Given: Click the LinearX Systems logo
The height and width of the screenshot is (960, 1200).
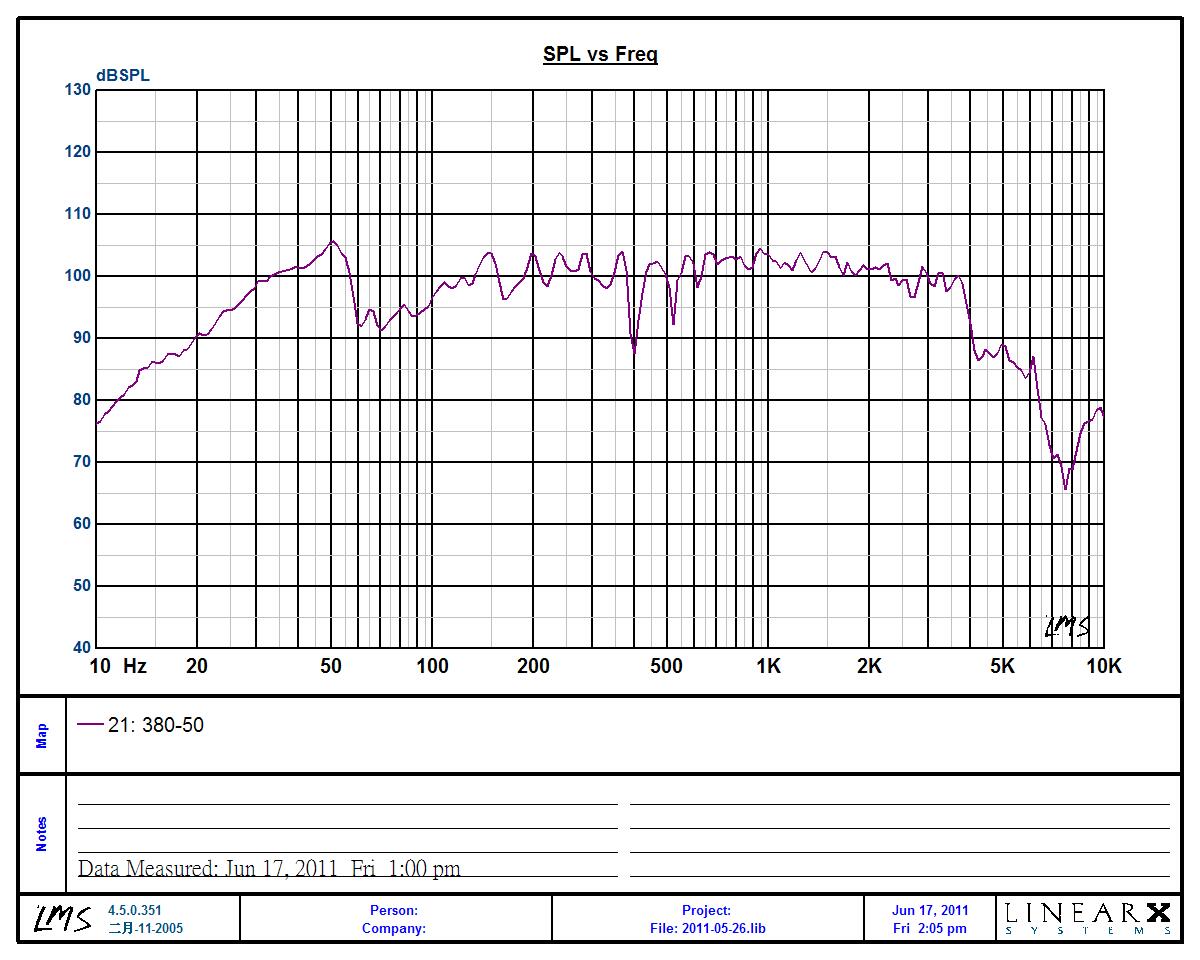Looking at the screenshot, I should 1087,917.
